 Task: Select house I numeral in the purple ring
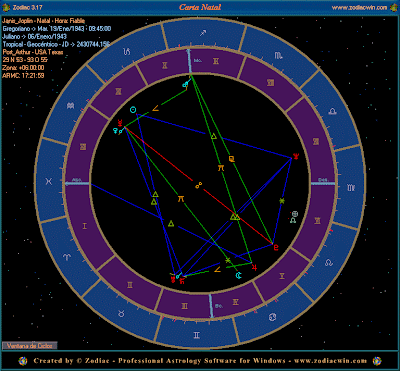point(85,226)
